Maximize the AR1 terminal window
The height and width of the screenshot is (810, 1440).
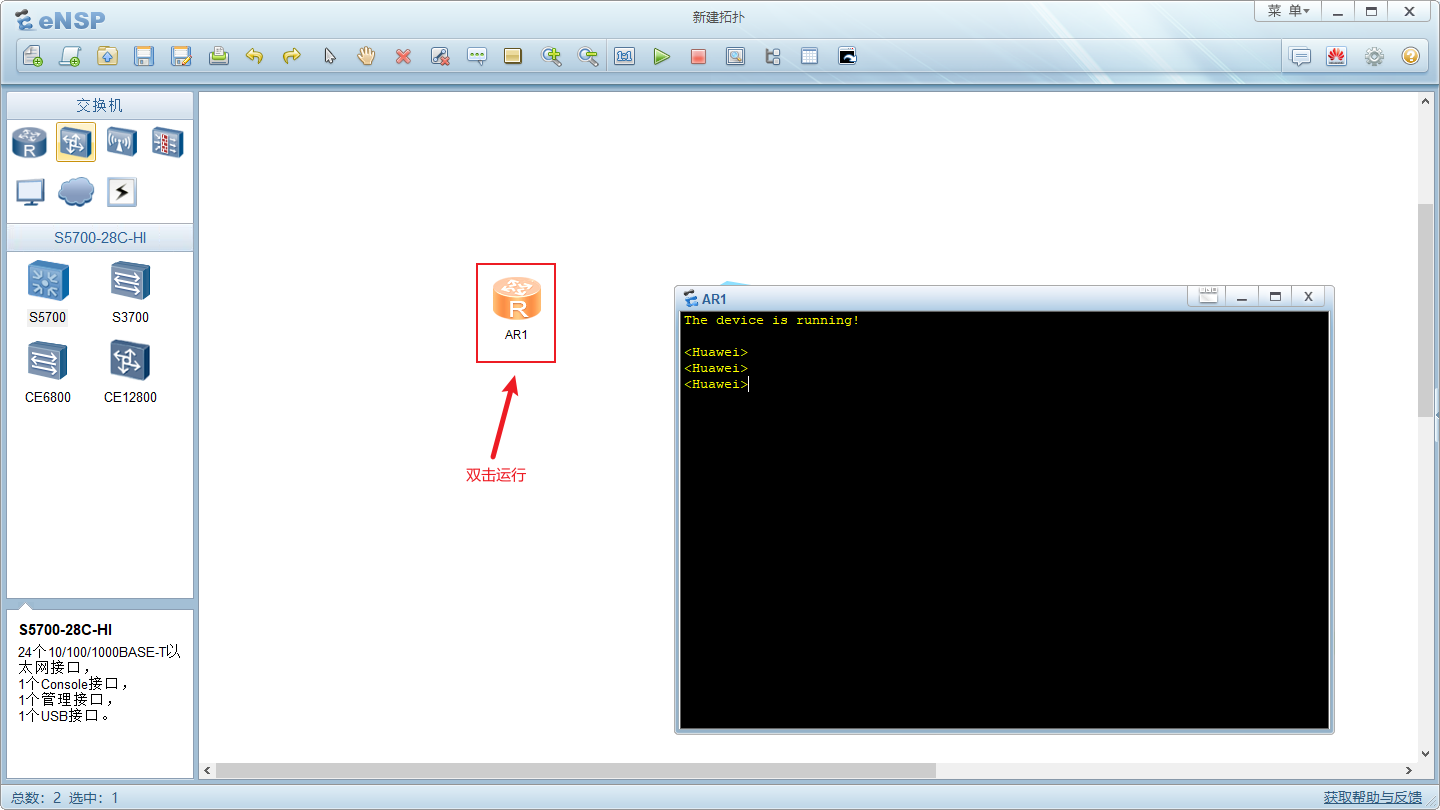(x=1275, y=296)
